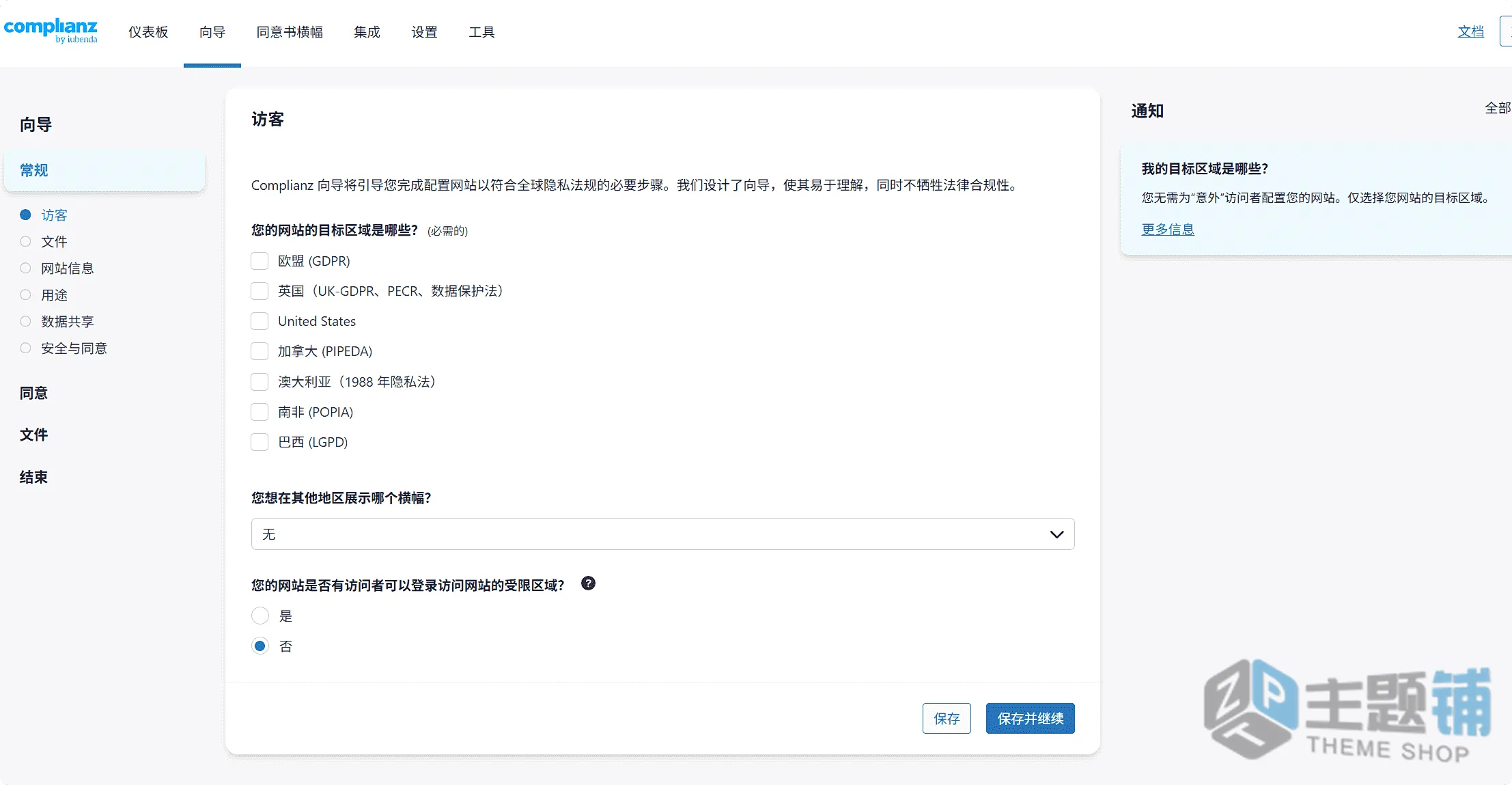
Task: Go to the 同意书横幅 tab
Action: 290,32
